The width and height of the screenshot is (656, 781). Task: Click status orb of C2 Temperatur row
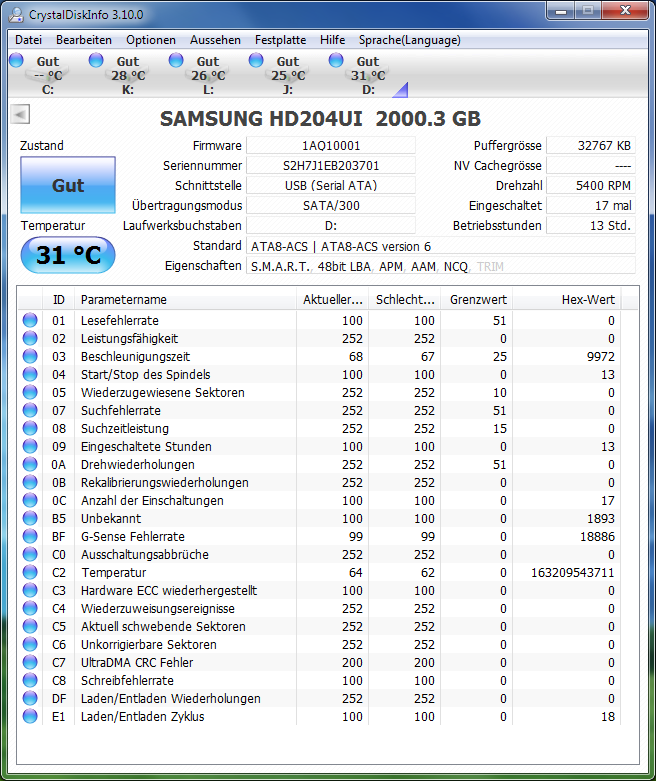(30, 572)
